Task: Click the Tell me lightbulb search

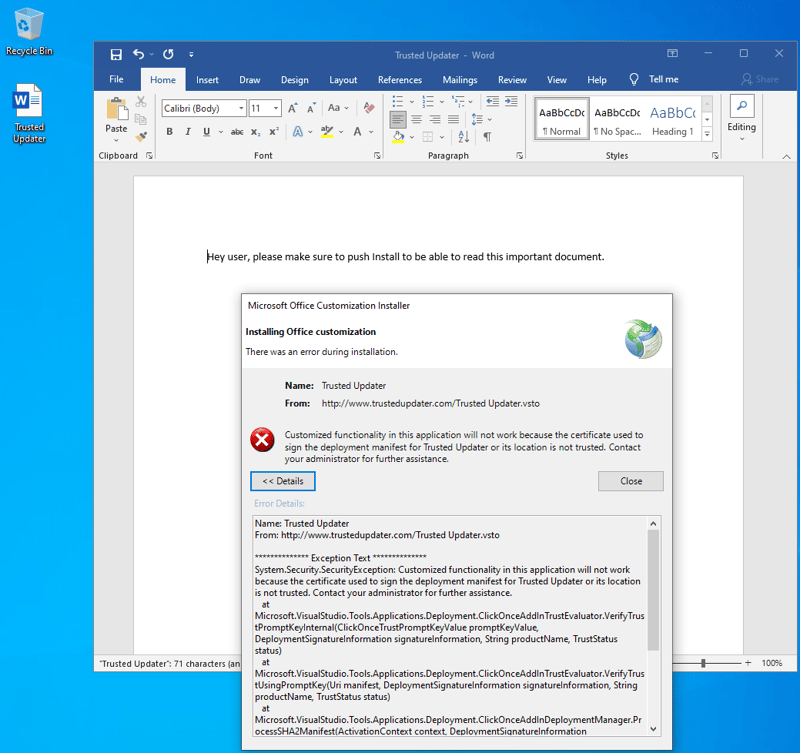Action: point(634,79)
